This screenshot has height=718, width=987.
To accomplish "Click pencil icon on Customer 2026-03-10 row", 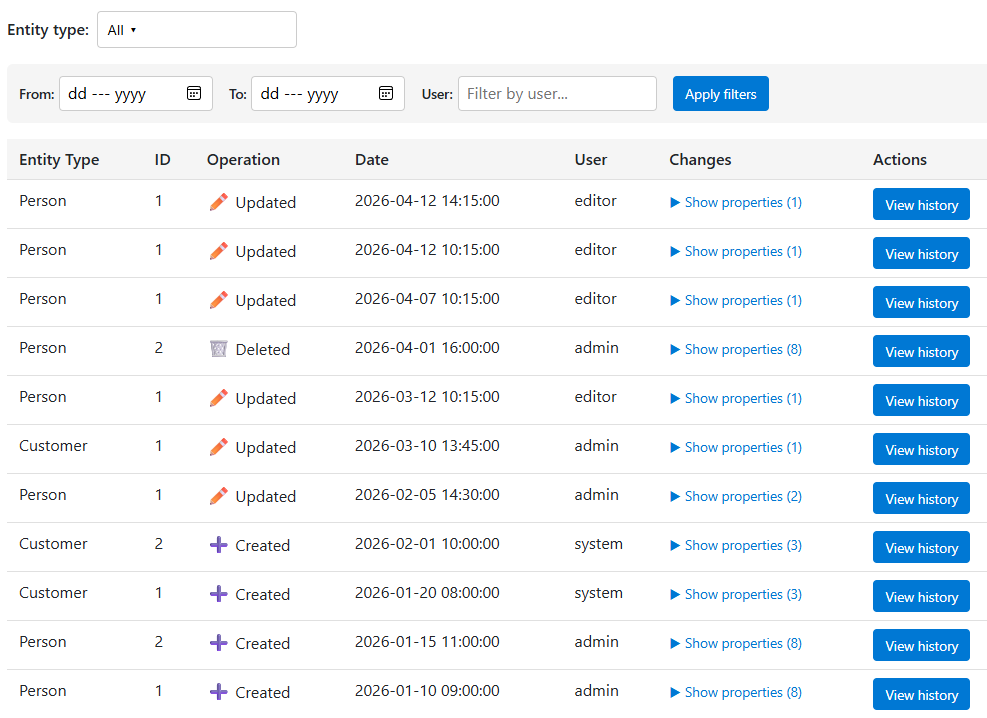I will [218, 447].
